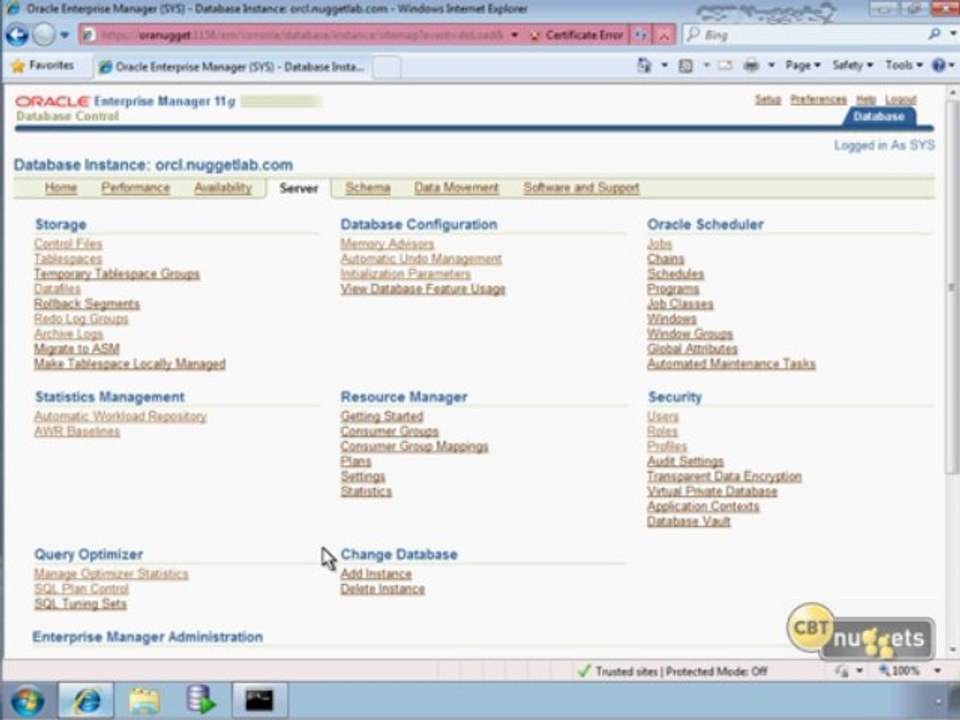Open the Initialization Parameters link
The width and height of the screenshot is (960, 720).
point(405,274)
